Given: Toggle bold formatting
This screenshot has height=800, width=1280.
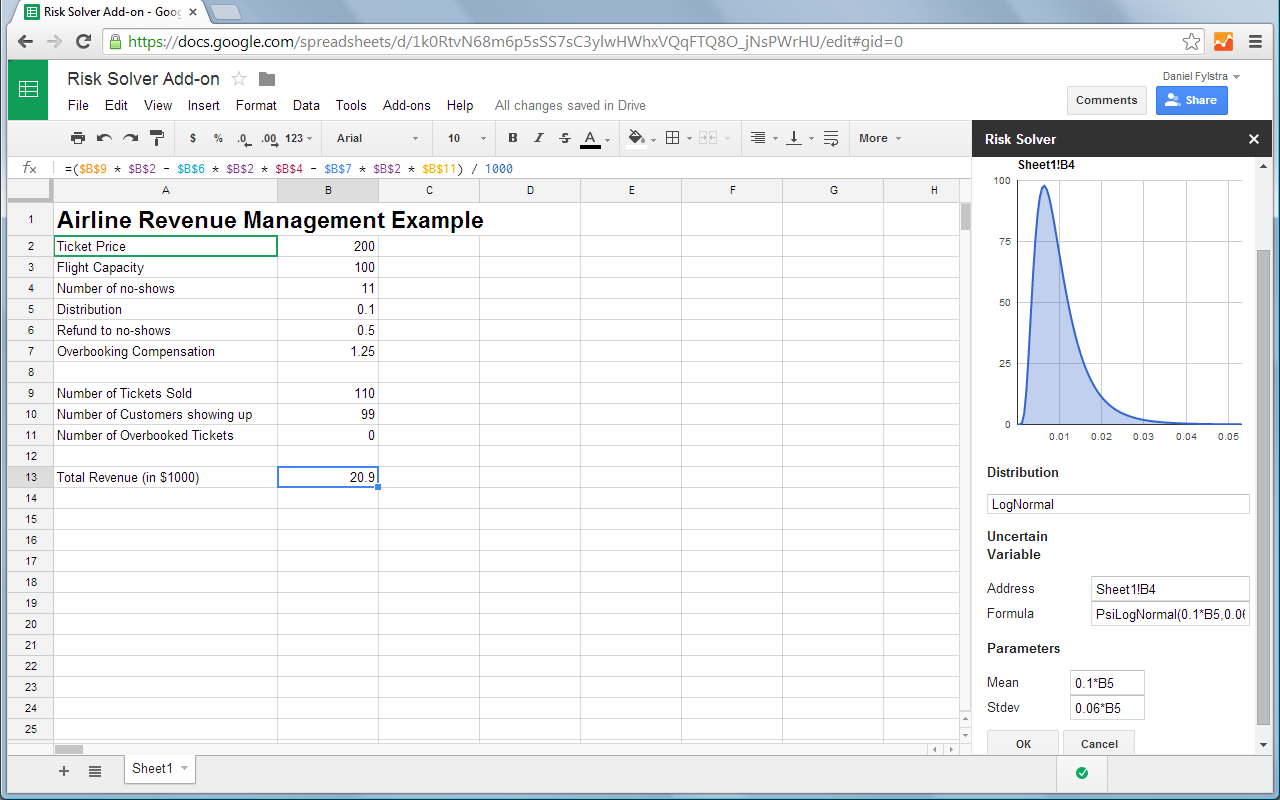Looking at the screenshot, I should [x=513, y=138].
